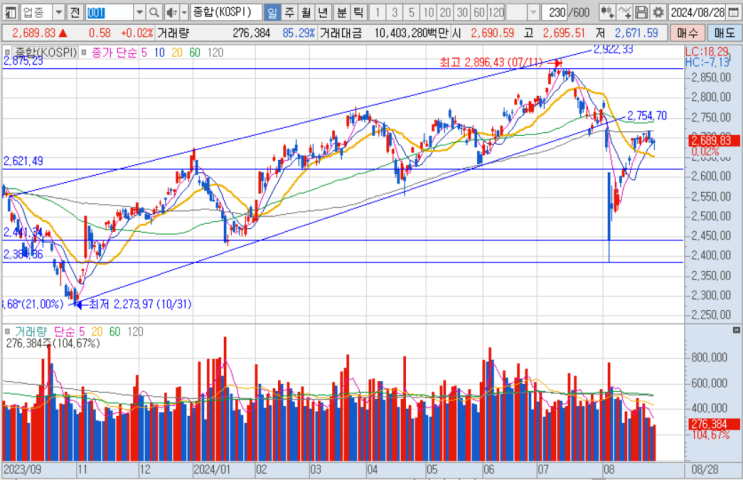743x480 pixels.
Task: Switch to 분 minute chart period
Action: click(341, 12)
